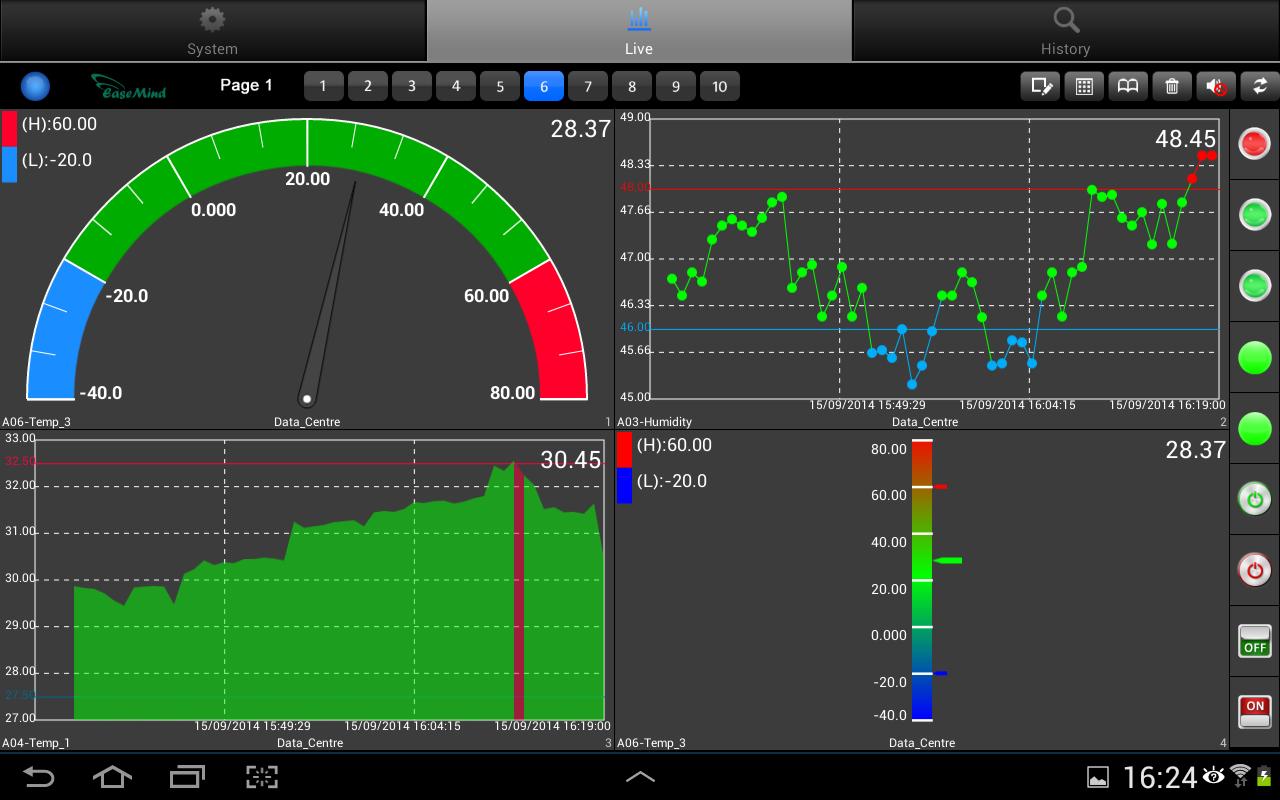Tap the Wi-Fi status icon
This screenshot has height=800, width=1280.
(x=1241, y=775)
